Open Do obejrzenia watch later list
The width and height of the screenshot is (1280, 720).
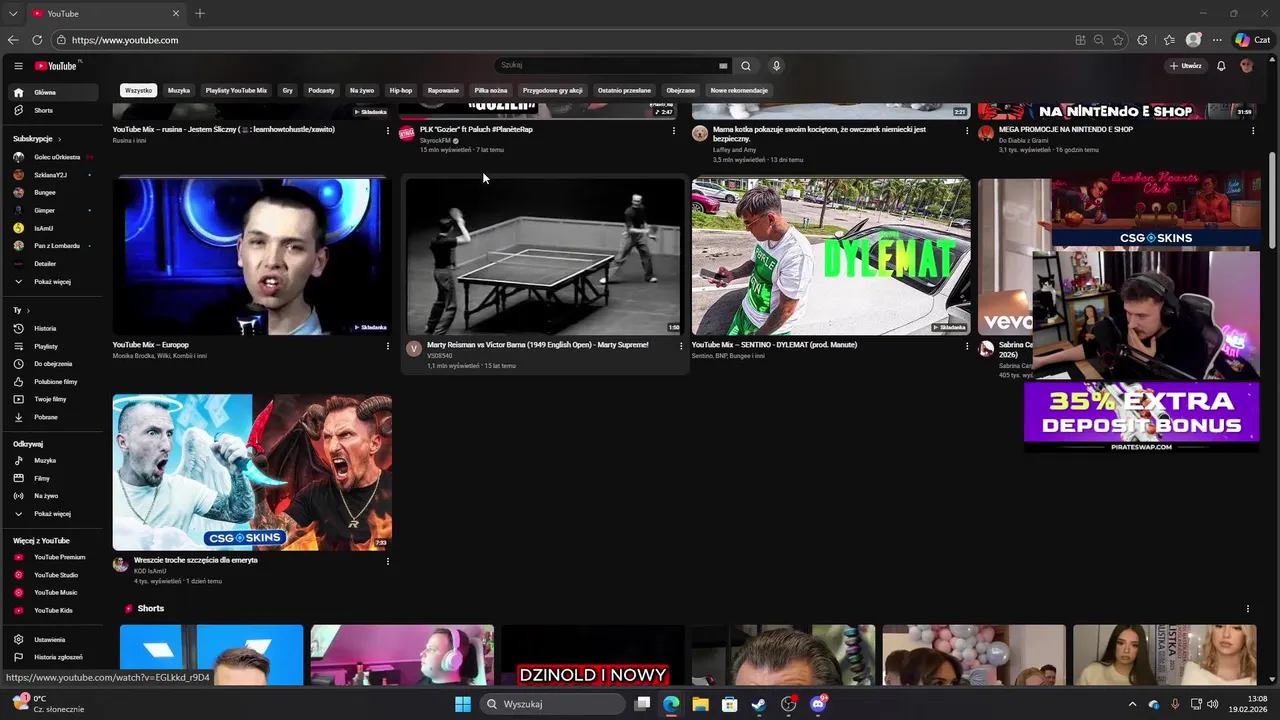pos(52,364)
